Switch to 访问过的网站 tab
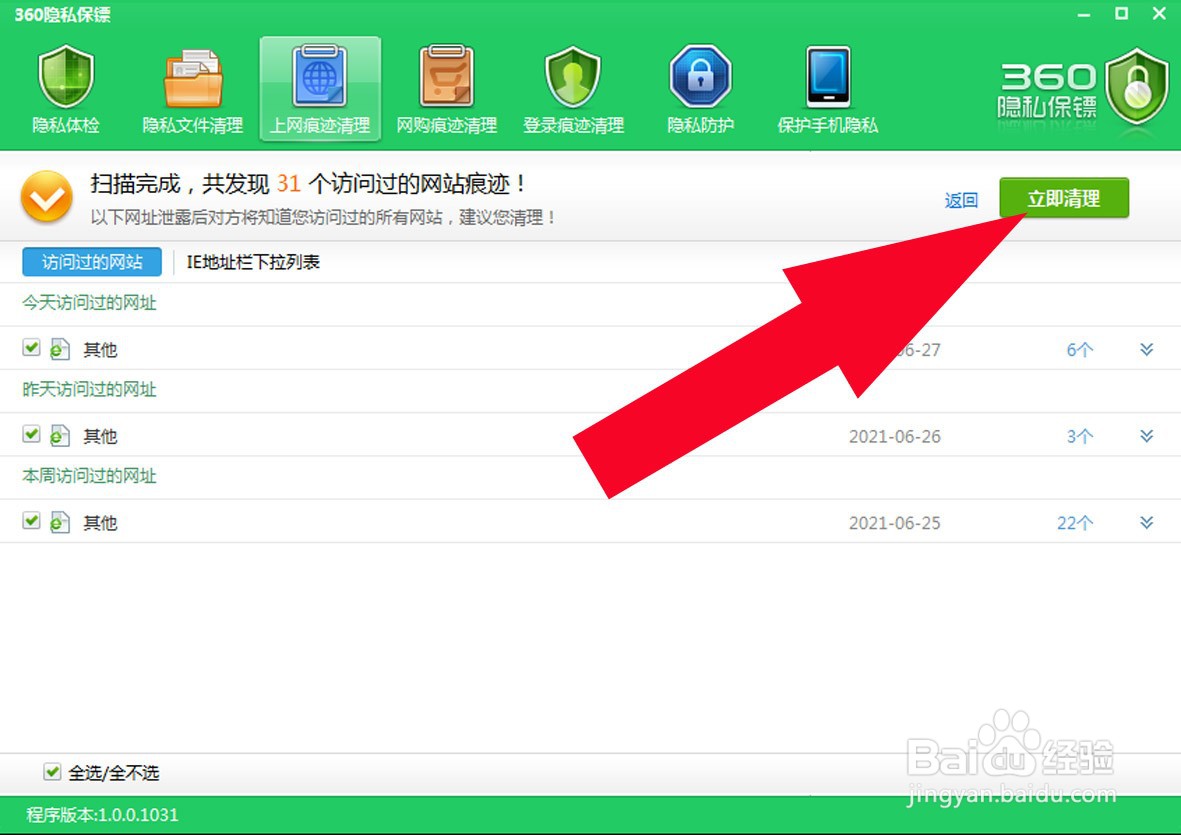Image resolution: width=1181 pixels, height=835 pixels. pos(92,262)
